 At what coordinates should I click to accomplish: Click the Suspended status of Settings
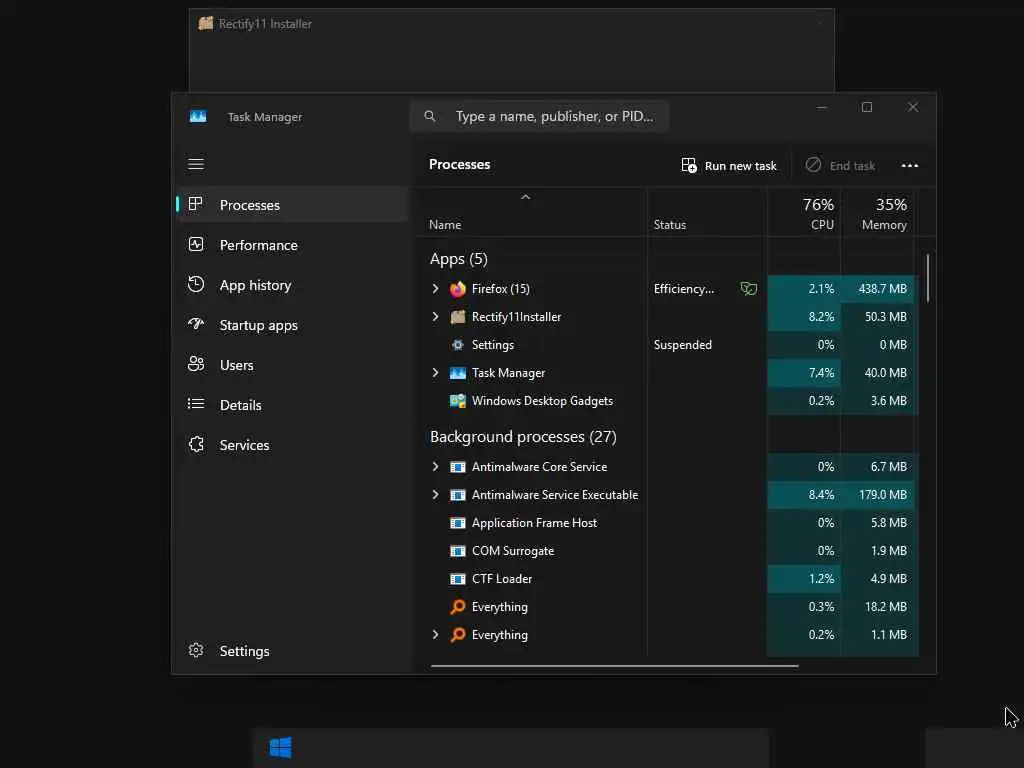point(682,345)
